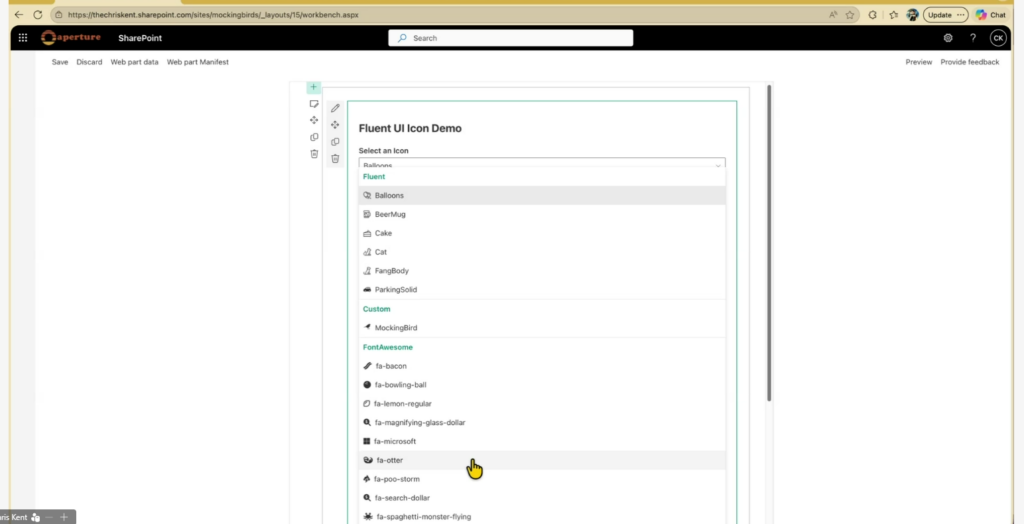Click Web part data in toolbar
Viewport: 1024px width, 524px height.
pos(134,62)
